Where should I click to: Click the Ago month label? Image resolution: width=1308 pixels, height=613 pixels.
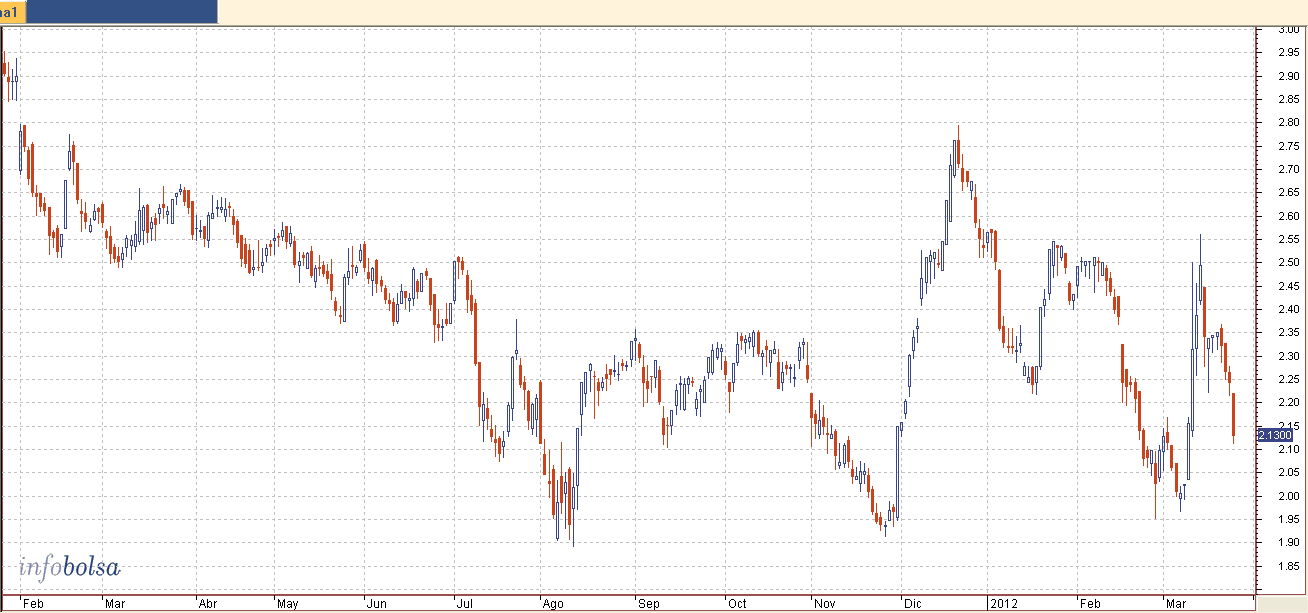tap(552, 604)
